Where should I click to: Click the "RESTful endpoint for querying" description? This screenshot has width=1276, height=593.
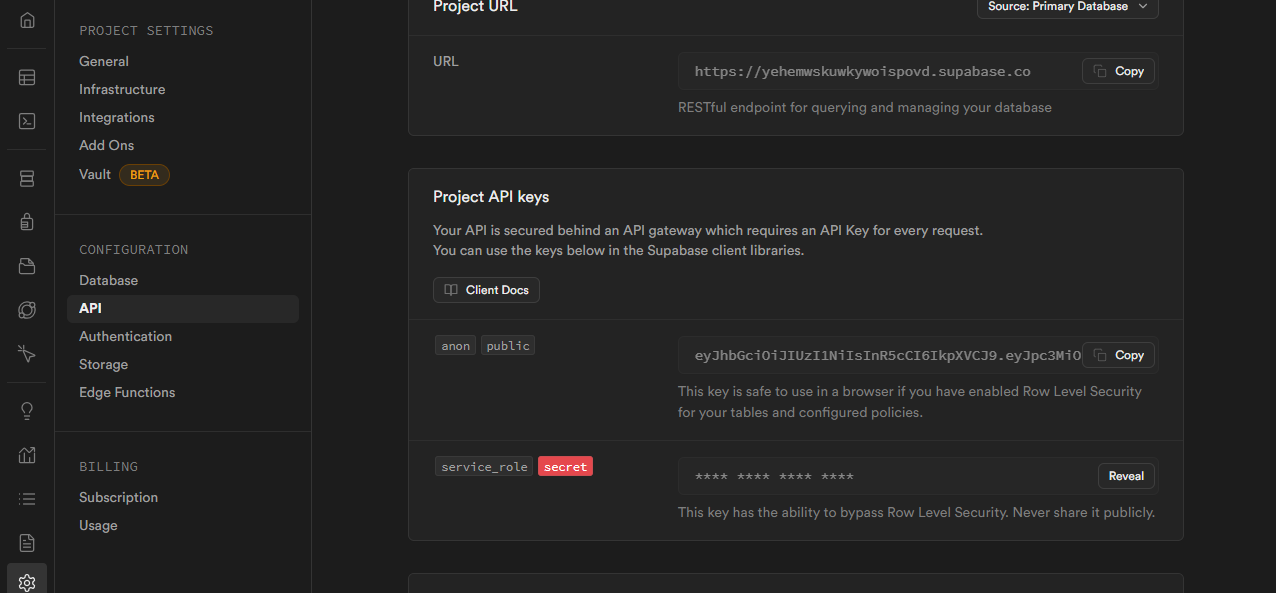865,107
